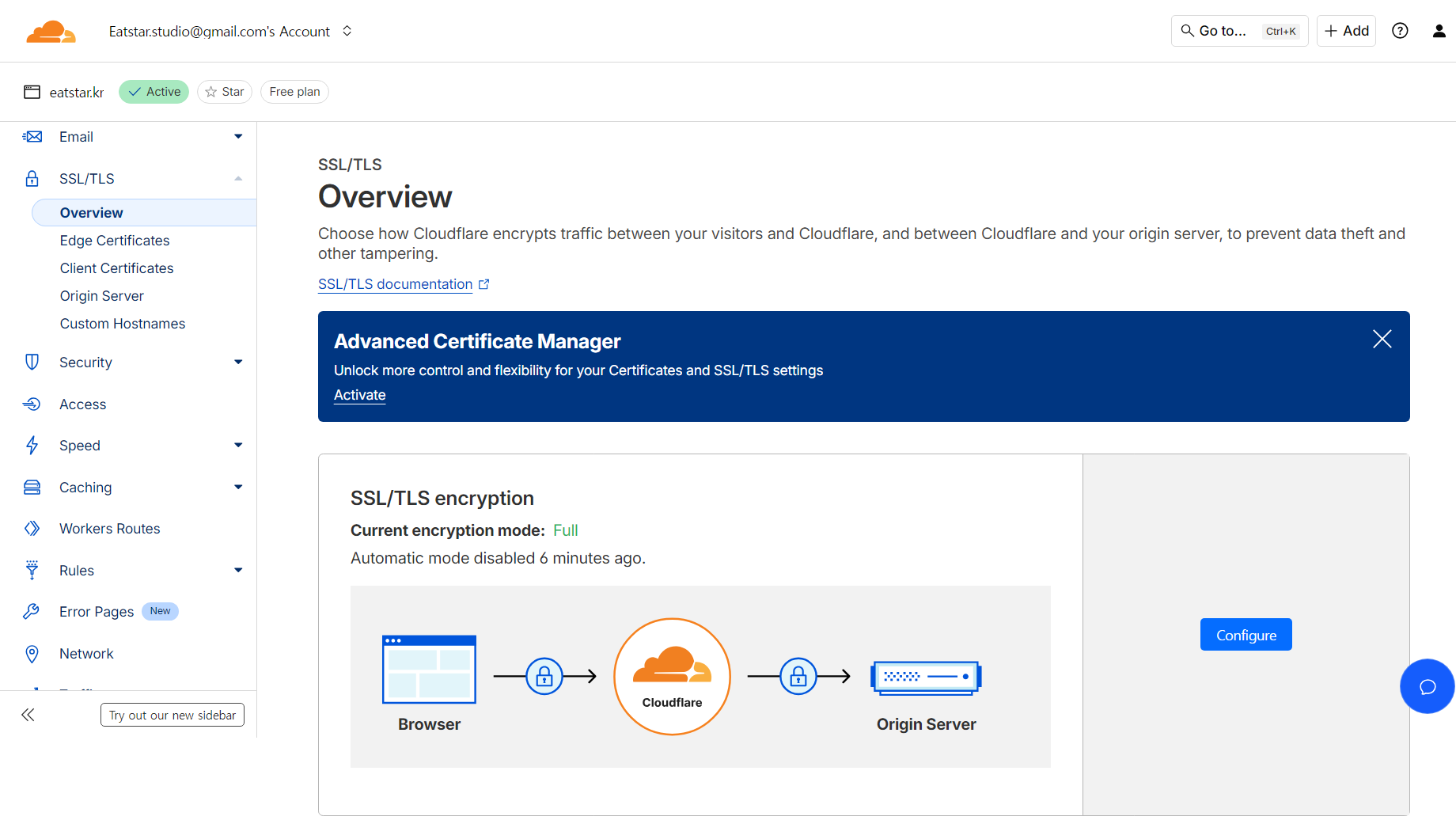Click the lock icon between Cloudflare and Origin
The width and height of the screenshot is (1456, 839).
pos(798,677)
